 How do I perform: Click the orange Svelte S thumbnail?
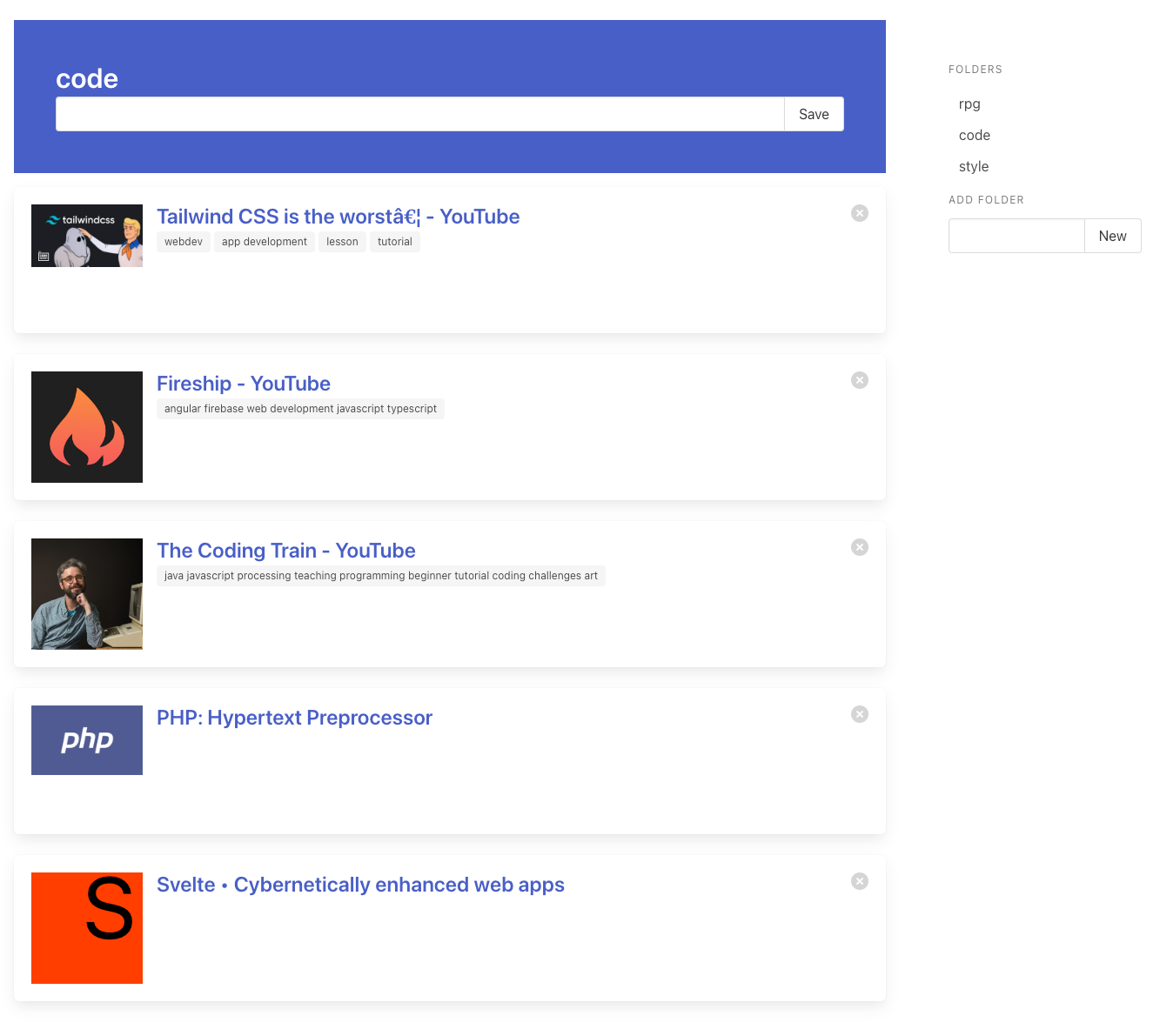coord(87,928)
